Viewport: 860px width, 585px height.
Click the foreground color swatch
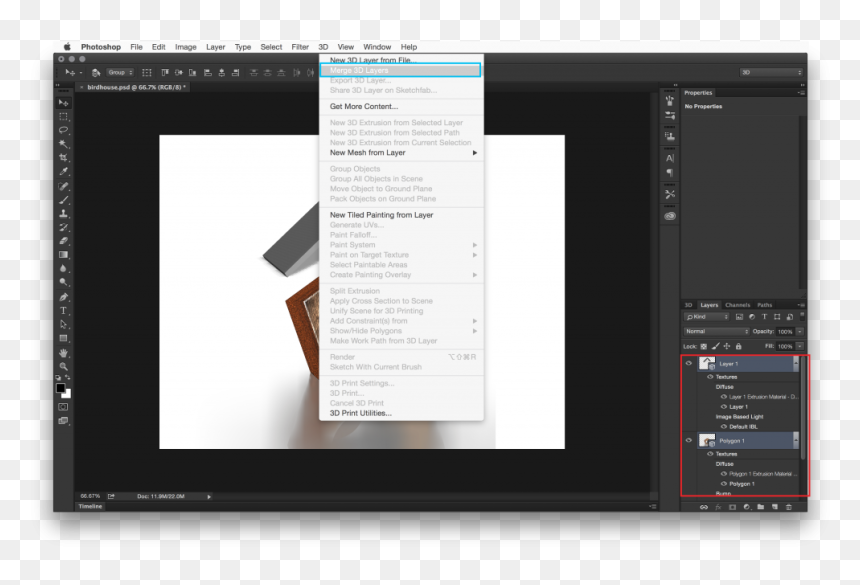coord(60,388)
